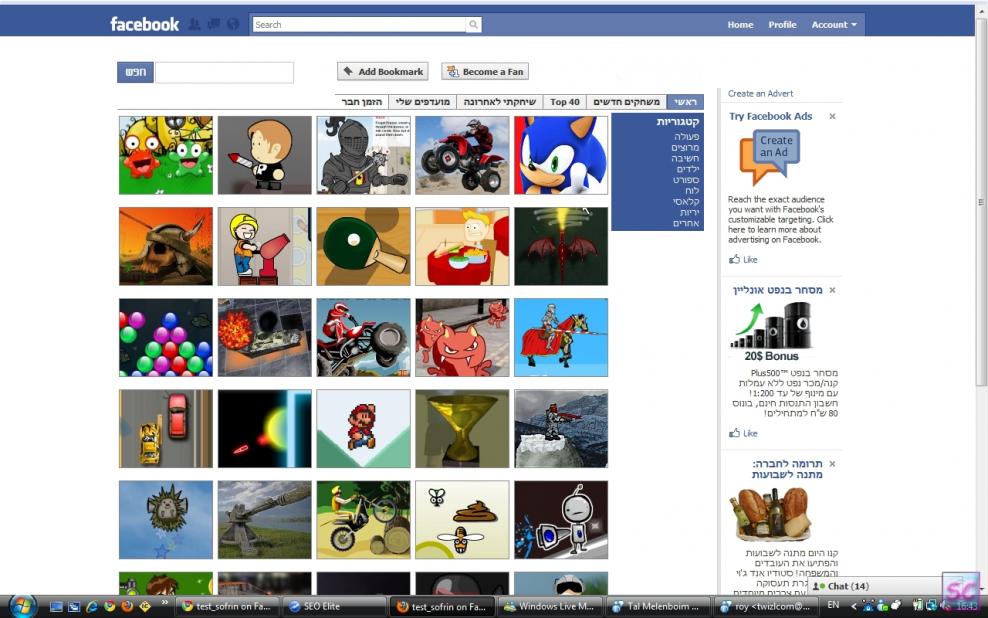Open the red ATV quad game thumbnail
988x618 pixels.
click(x=462, y=155)
